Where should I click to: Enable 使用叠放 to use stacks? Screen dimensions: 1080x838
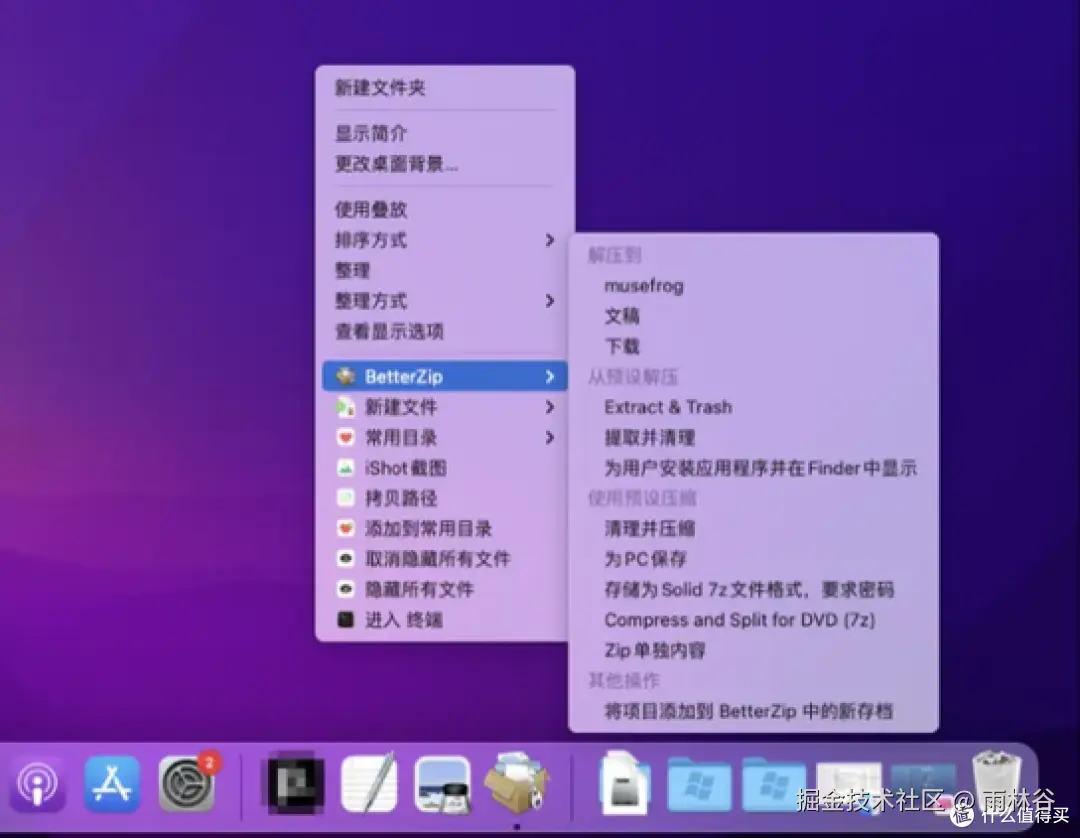click(371, 209)
